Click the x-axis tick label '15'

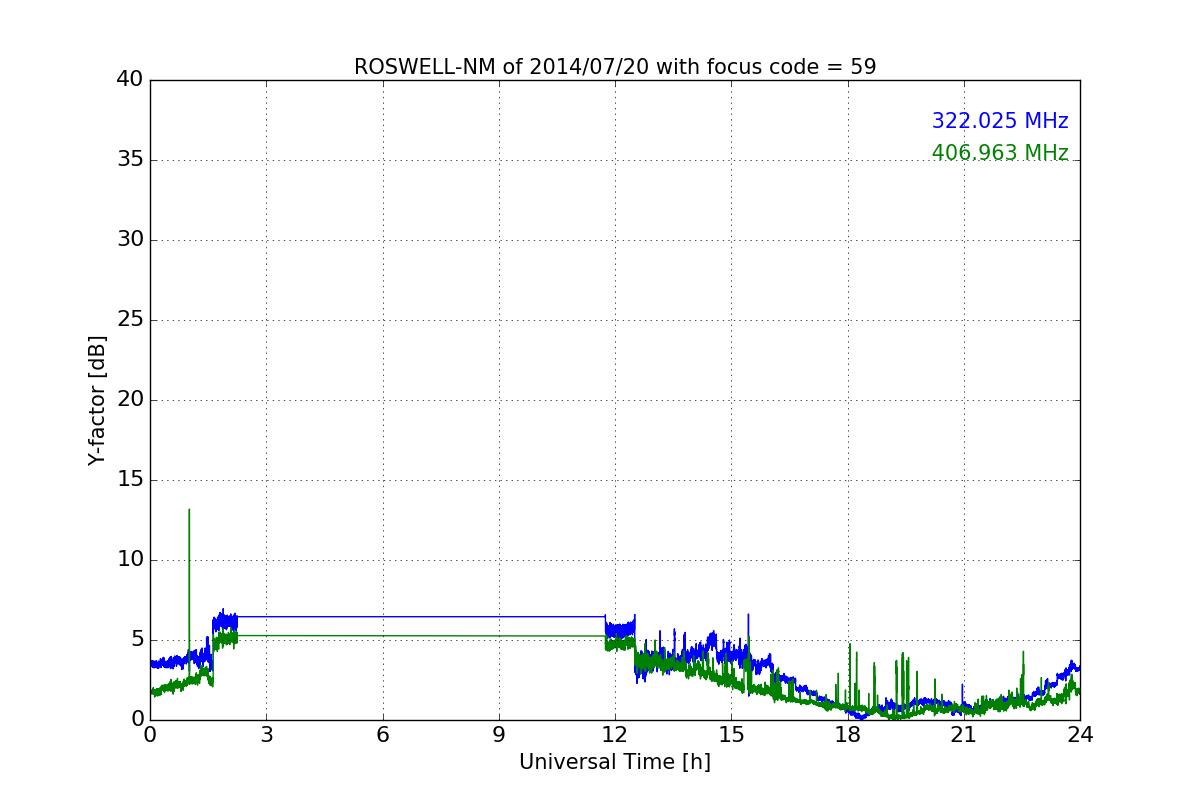click(731, 735)
